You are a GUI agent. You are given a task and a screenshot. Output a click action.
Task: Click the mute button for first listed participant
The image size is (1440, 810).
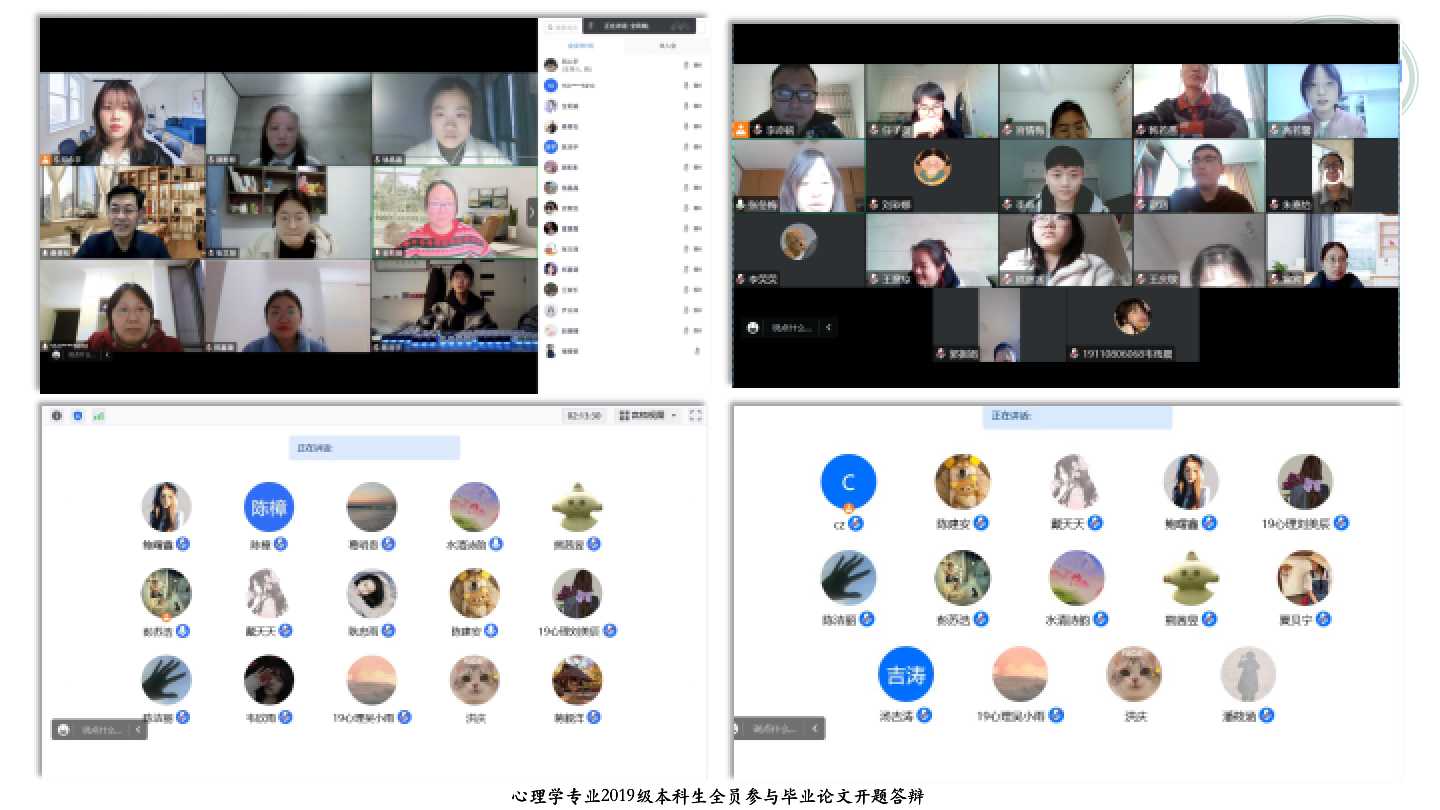click(686, 65)
